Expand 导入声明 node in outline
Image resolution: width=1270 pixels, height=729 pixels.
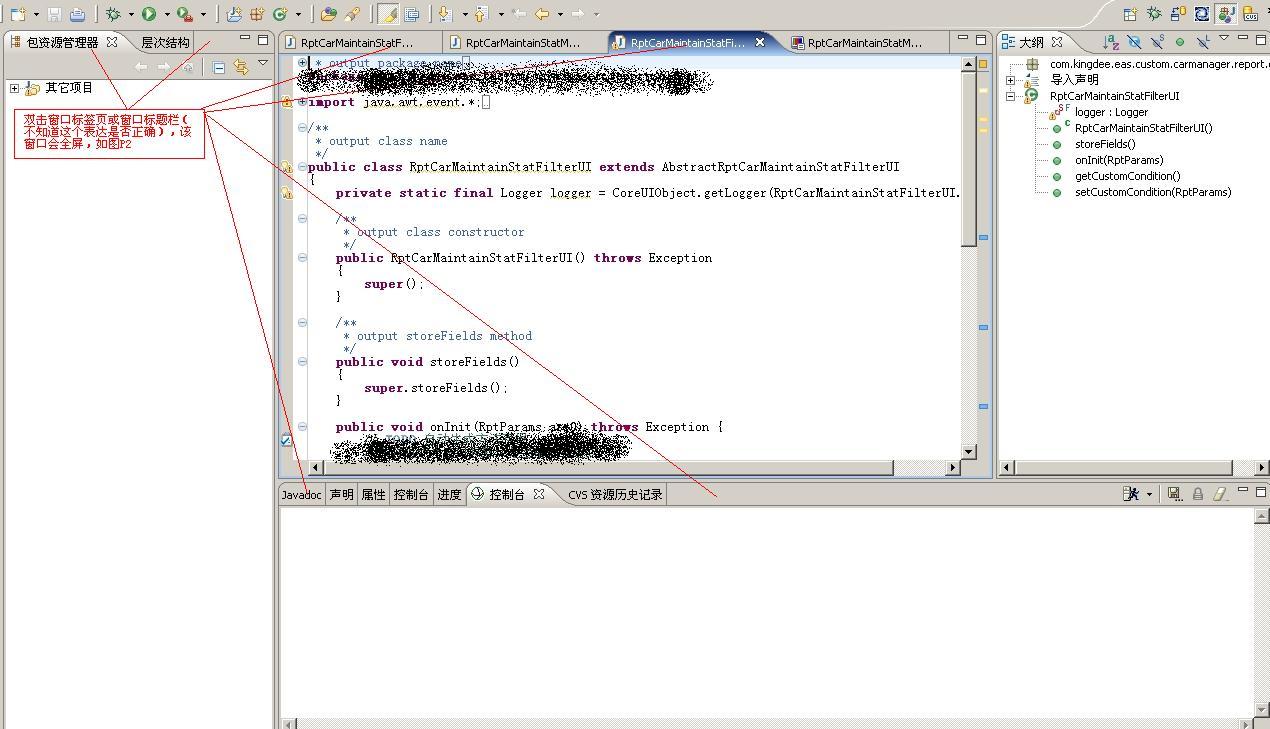click(x=1010, y=80)
